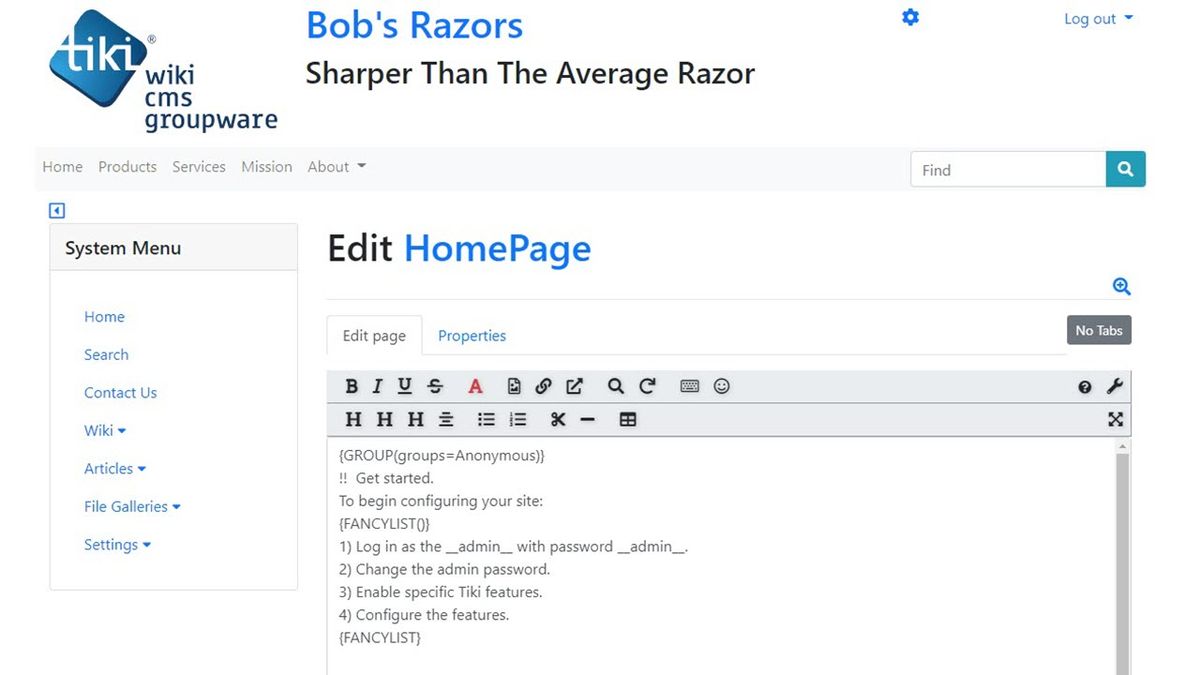Toggle fullscreen editing mode
Image resolution: width=1200 pixels, height=675 pixels.
click(x=1115, y=420)
